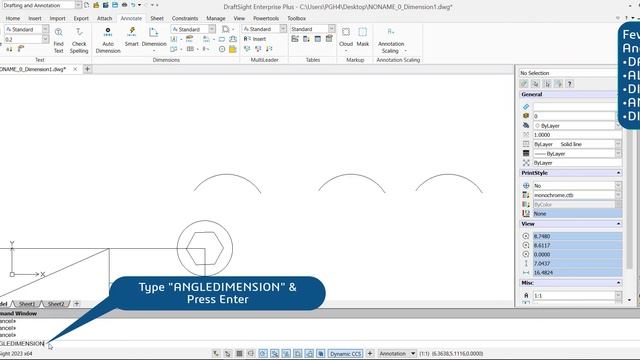Switch to the Sheet1 layout tab
640x360 pixels.
pyautogui.click(x=27, y=304)
